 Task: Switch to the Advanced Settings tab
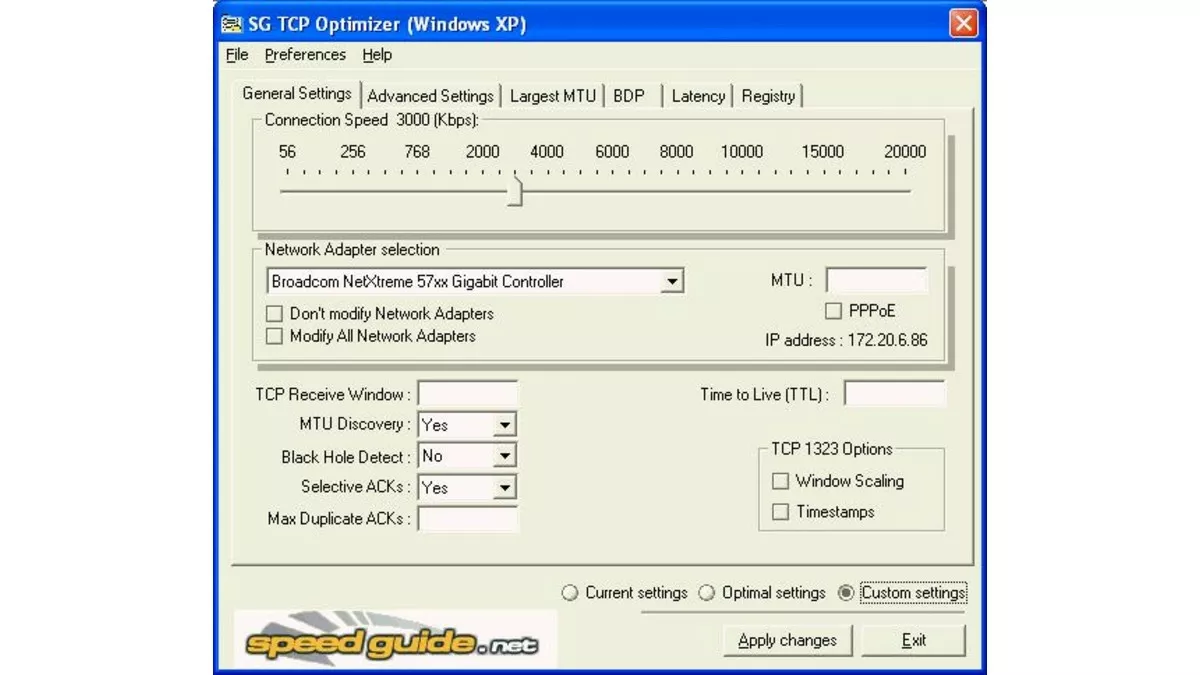pos(430,95)
